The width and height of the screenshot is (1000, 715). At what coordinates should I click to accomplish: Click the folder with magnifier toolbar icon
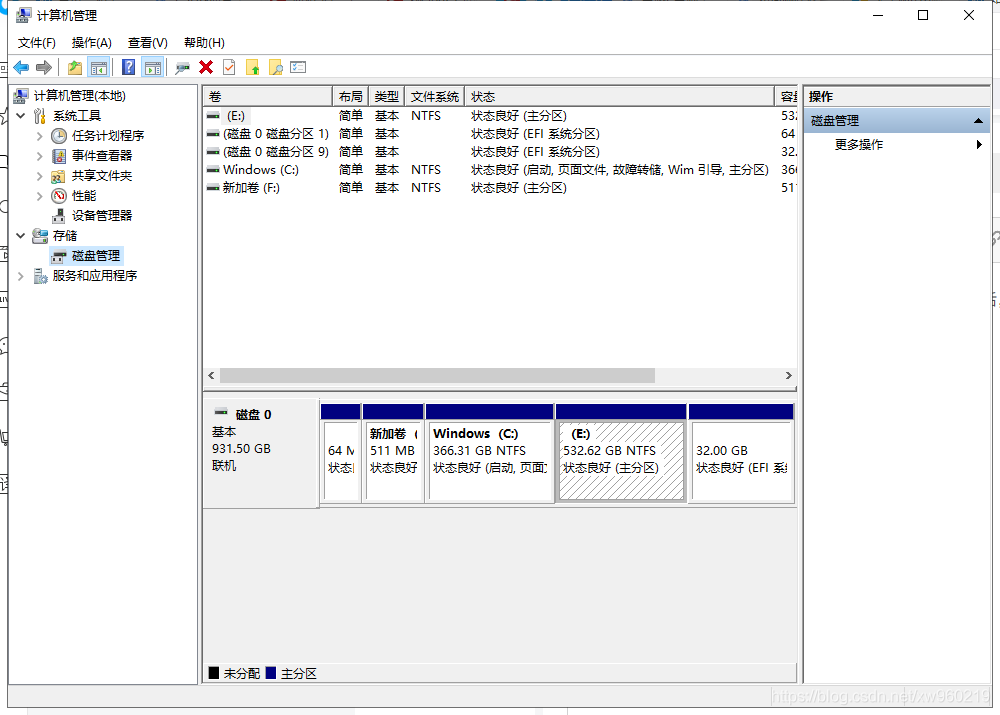pyautogui.click(x=275, y=67)
